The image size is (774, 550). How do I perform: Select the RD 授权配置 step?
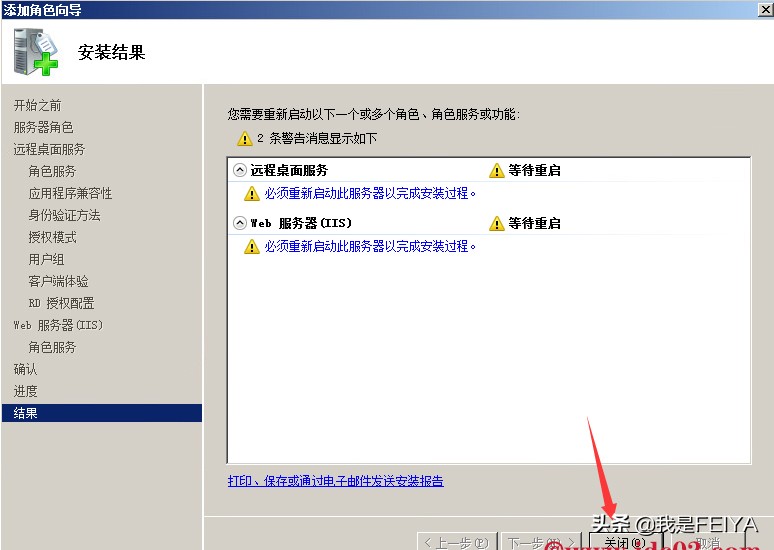61,303
